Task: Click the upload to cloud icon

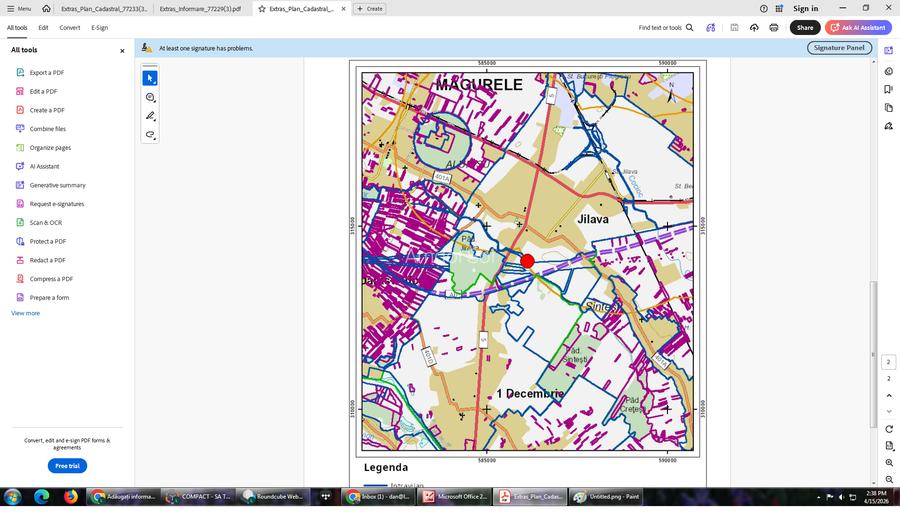Action: click(754, 28)
